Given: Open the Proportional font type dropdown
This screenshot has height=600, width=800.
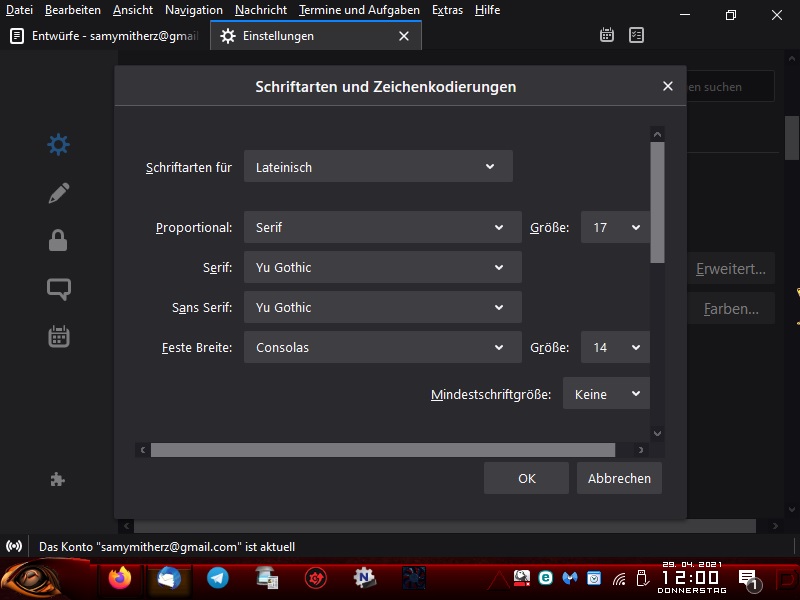Looking at the screenshot, I should (x=382, y=227).
